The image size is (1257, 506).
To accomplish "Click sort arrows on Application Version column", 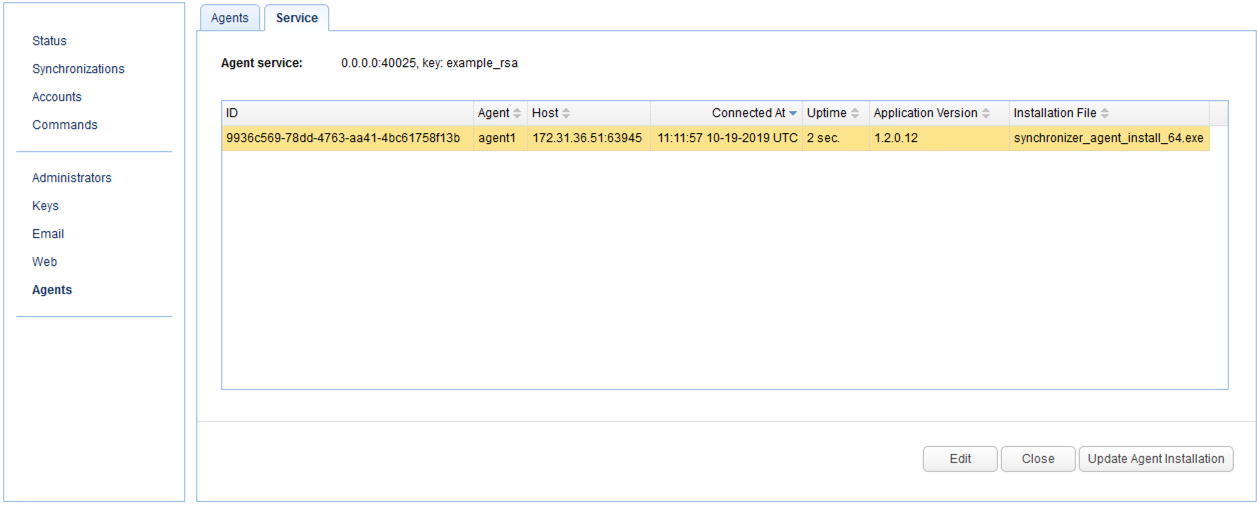I will [986, 114].
